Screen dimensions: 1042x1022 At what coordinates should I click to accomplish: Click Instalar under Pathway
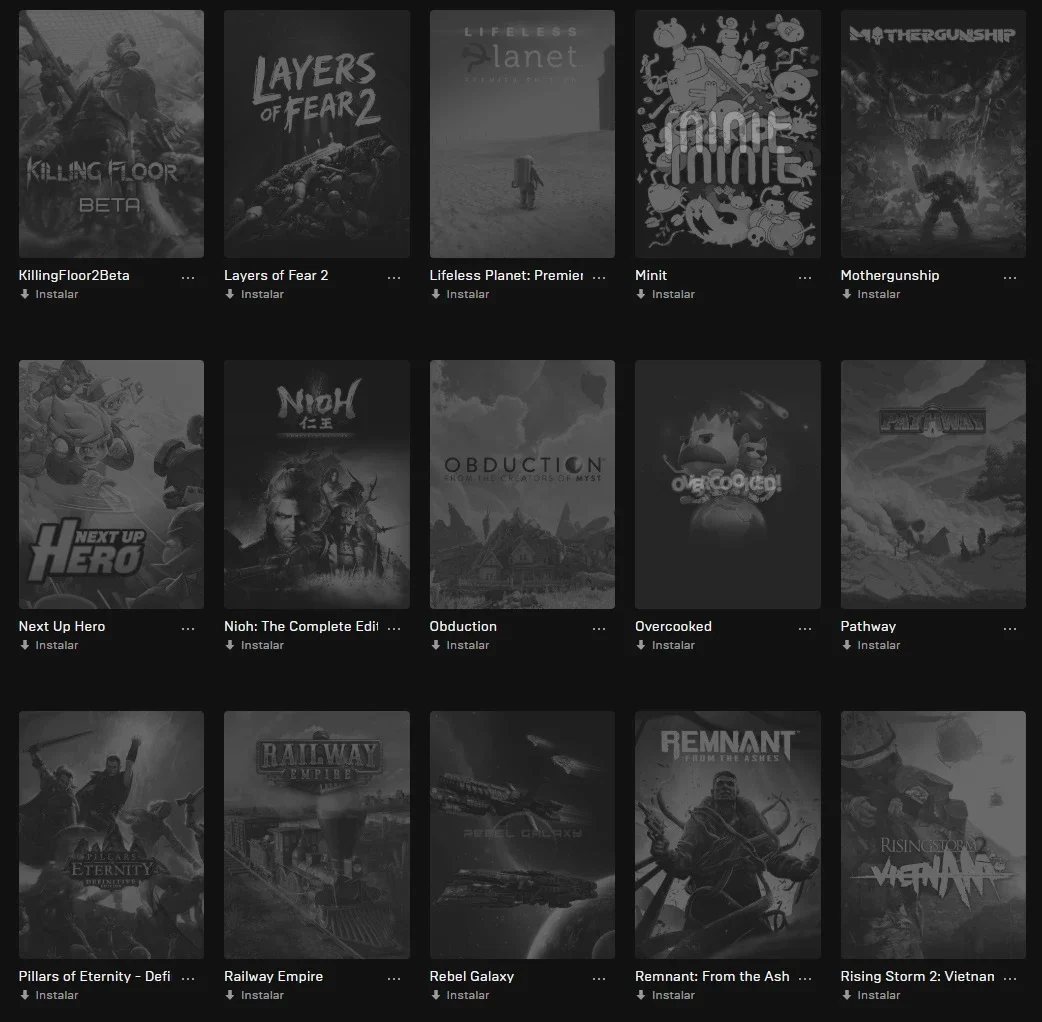point(871,645)
